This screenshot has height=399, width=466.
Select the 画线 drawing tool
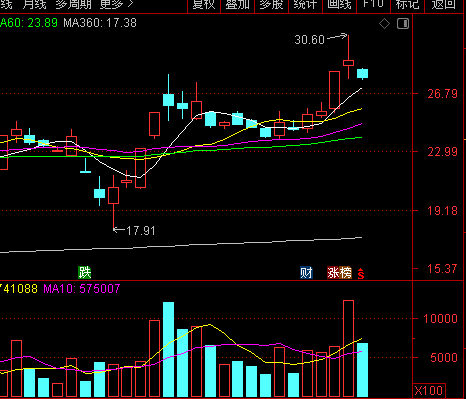coord(339,5)
